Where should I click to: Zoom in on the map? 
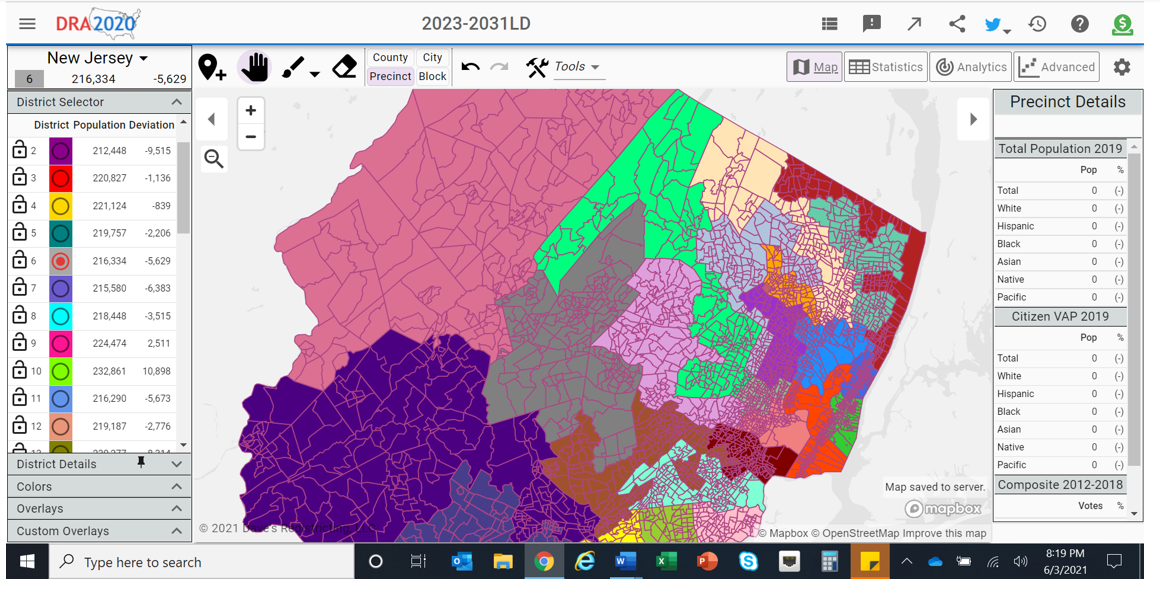[251, 111]
